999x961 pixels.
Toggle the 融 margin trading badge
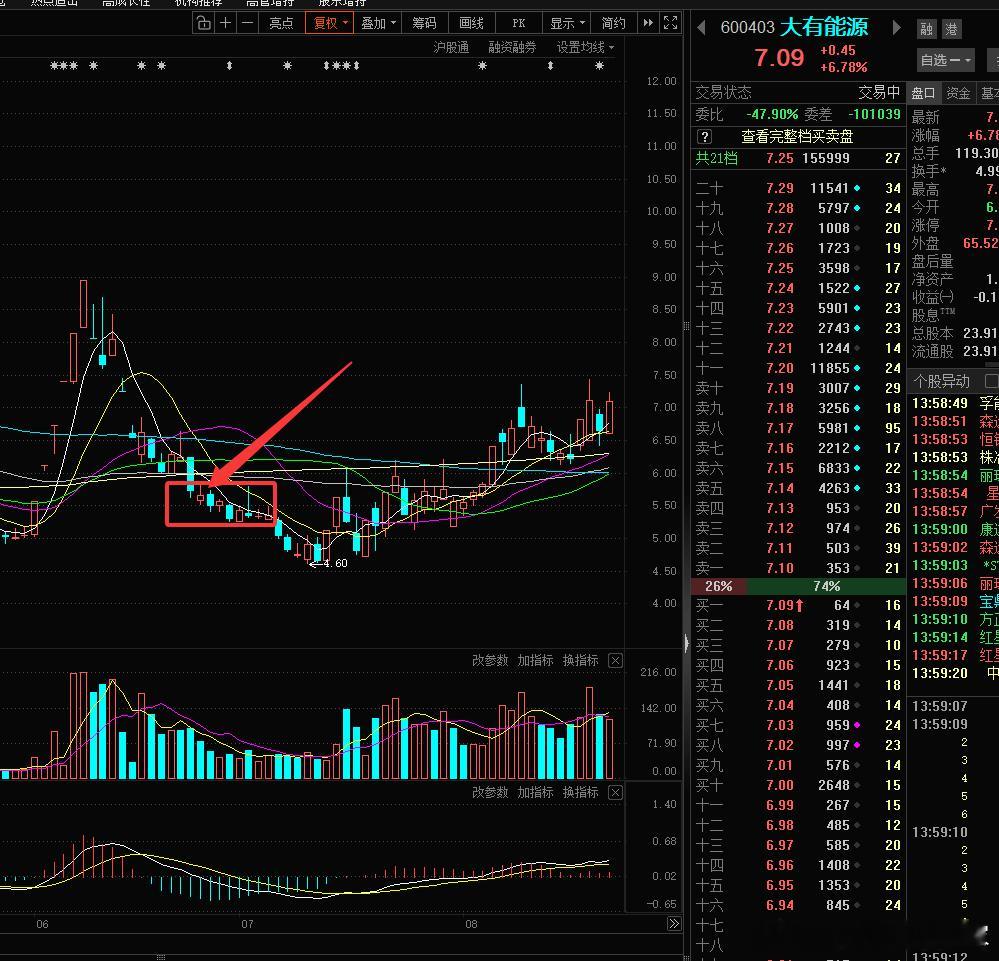[x=927, y=29]
